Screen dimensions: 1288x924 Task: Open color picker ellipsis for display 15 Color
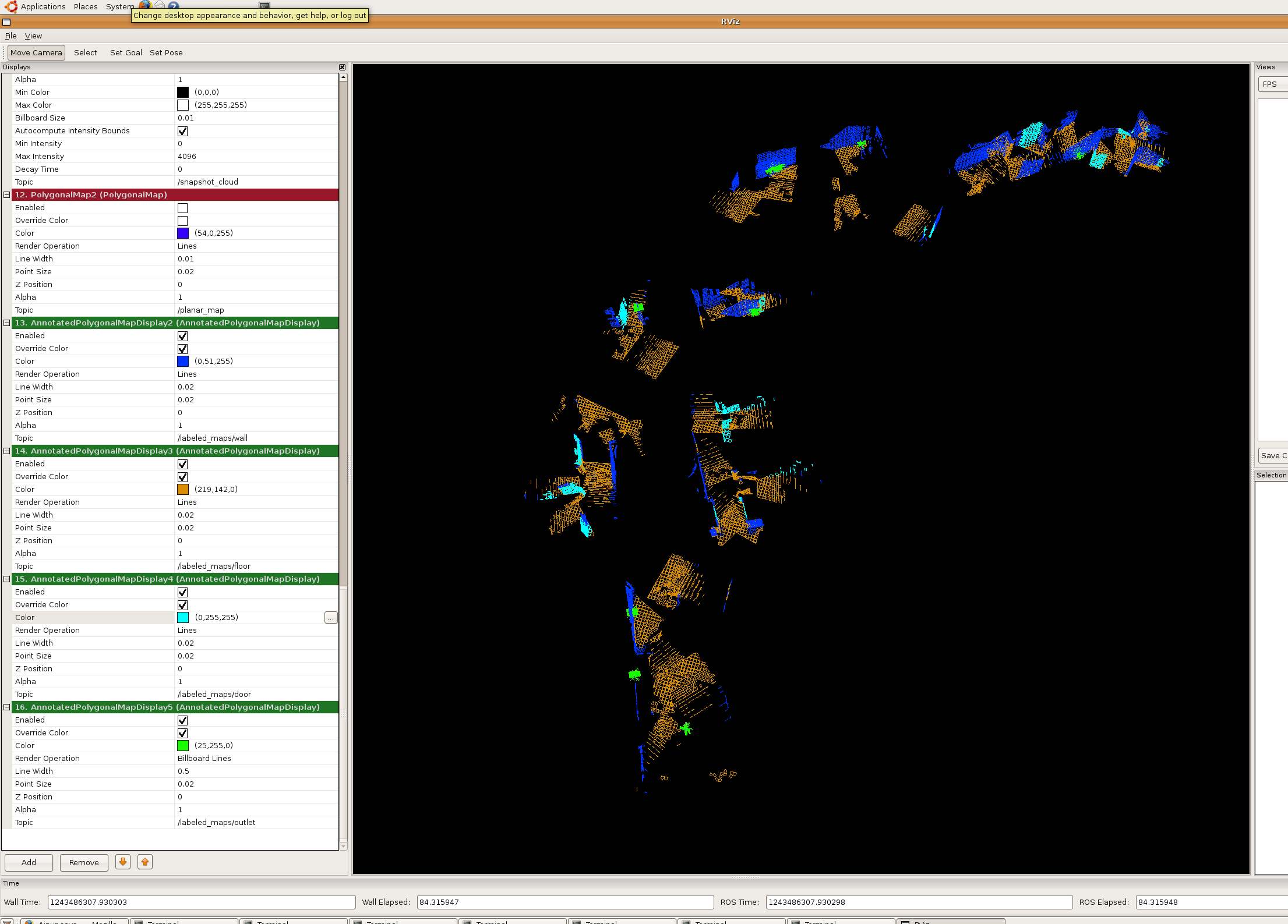pos(331,617)
